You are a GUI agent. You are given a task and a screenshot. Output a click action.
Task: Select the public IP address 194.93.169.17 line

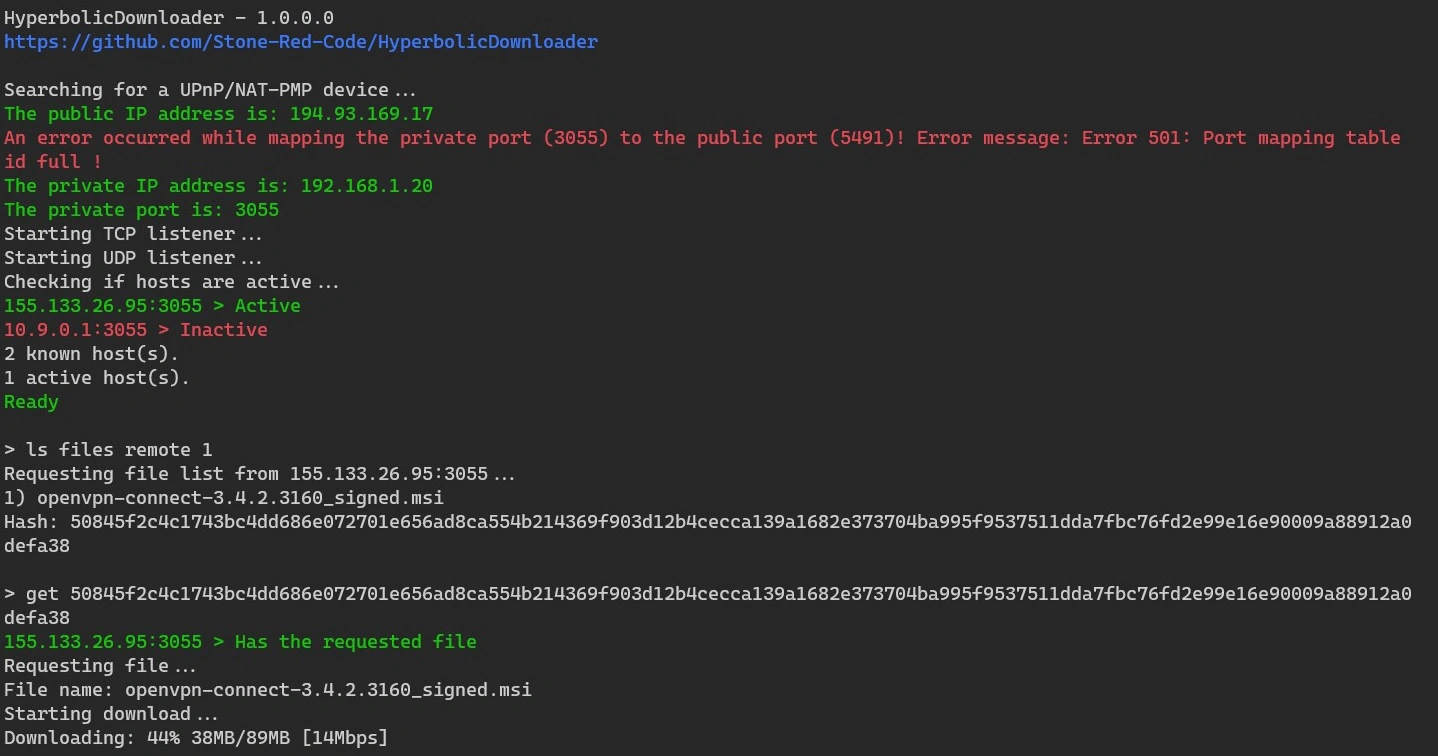tap(218, 114)
